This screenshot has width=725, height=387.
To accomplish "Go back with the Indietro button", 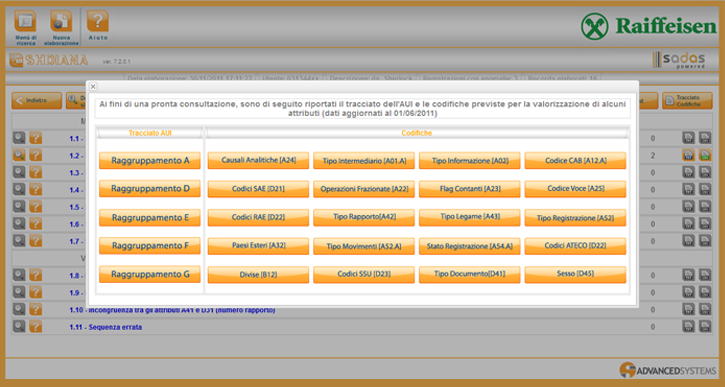I will point(37,100).
